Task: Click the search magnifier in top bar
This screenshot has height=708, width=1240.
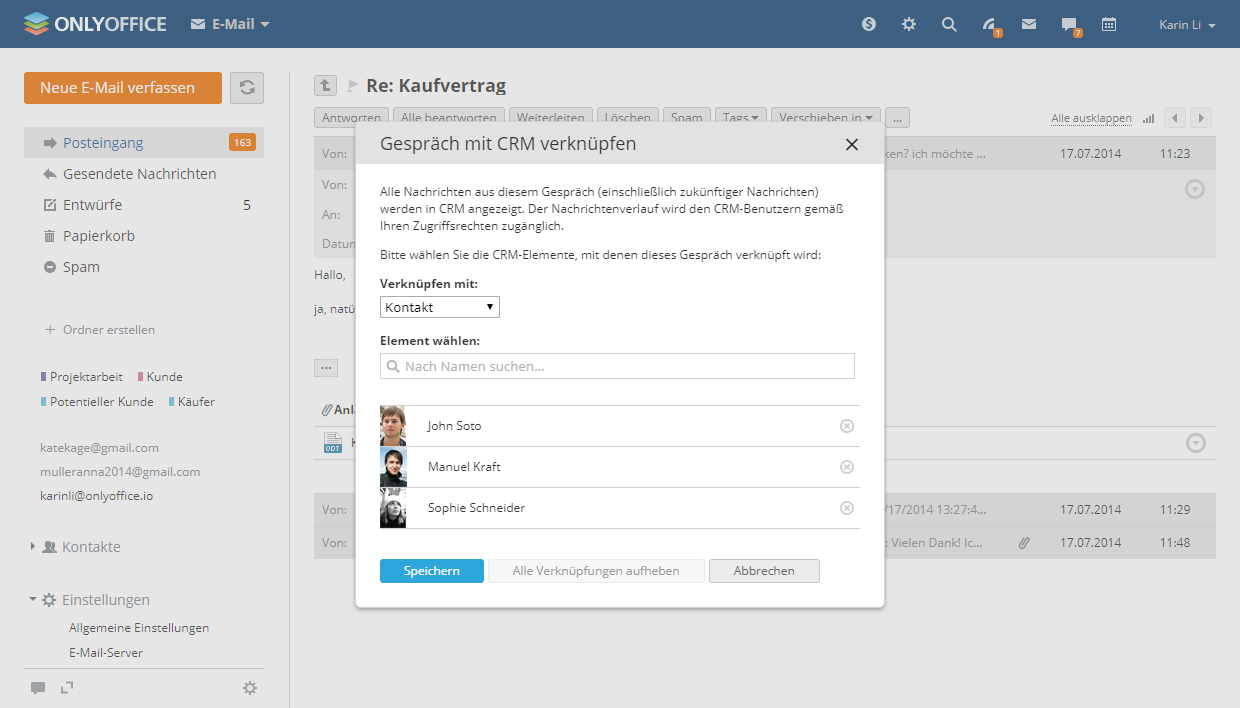Action: (949, 24)
